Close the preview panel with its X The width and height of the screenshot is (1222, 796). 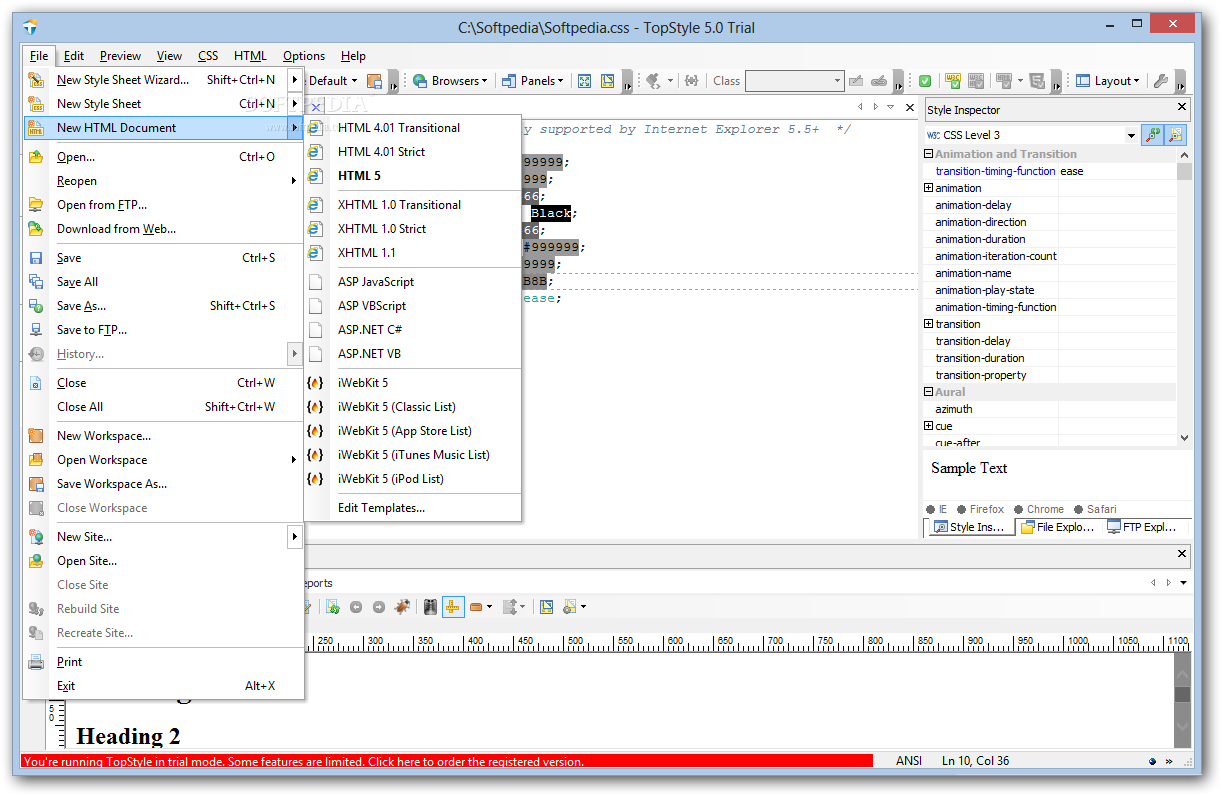click(1183, 553)
